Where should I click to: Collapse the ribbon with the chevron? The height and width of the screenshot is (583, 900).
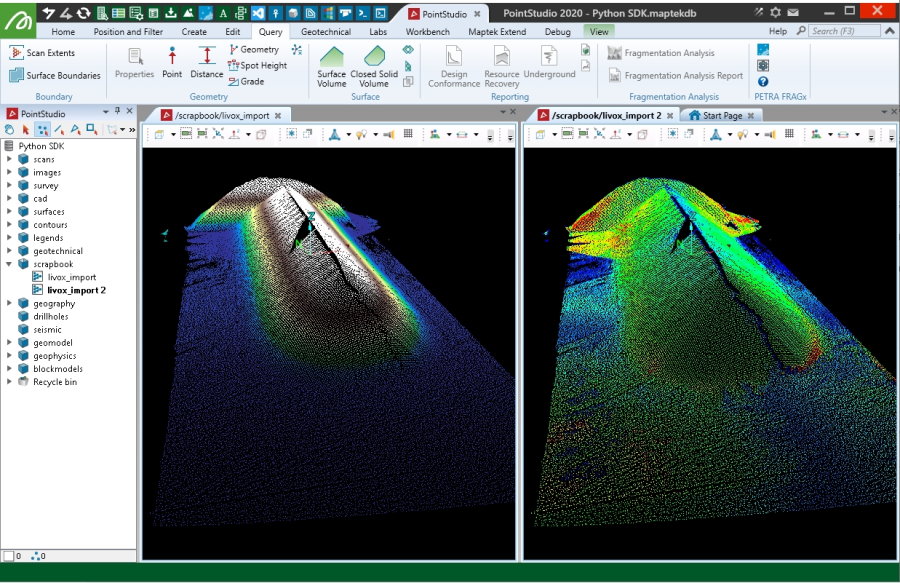coord(891,30)
